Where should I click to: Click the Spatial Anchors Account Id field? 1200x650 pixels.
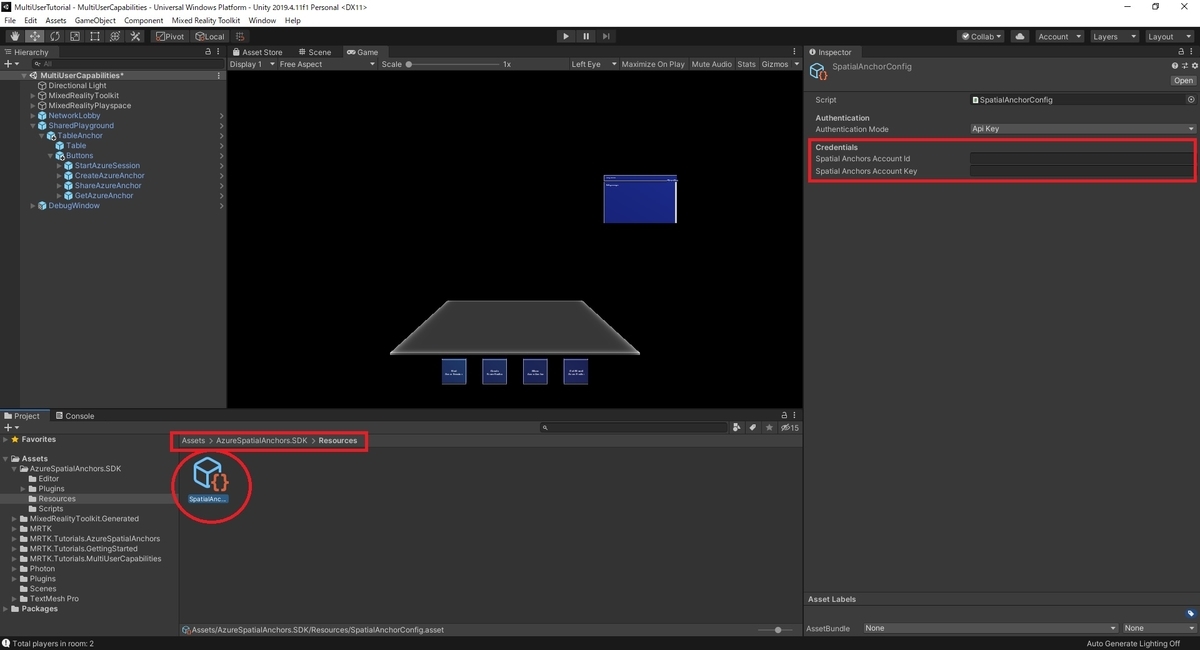click(x=1083, y=159)
